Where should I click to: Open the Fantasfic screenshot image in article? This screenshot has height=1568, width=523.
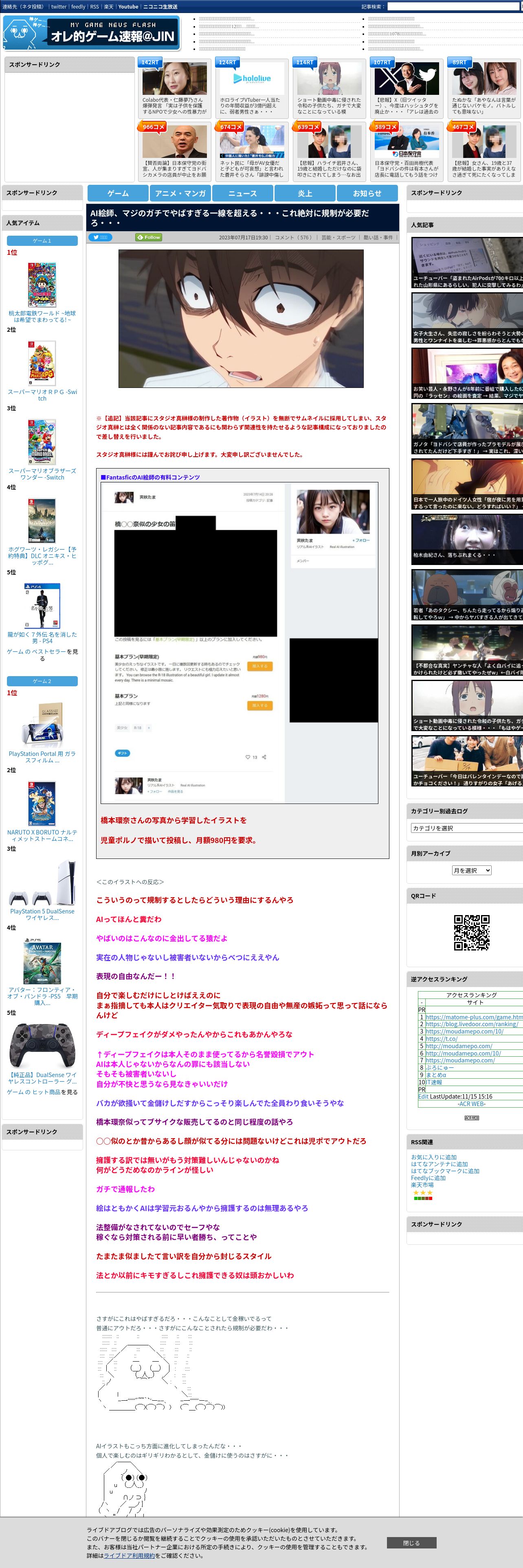pyautogui.click(x=239, y=644)
